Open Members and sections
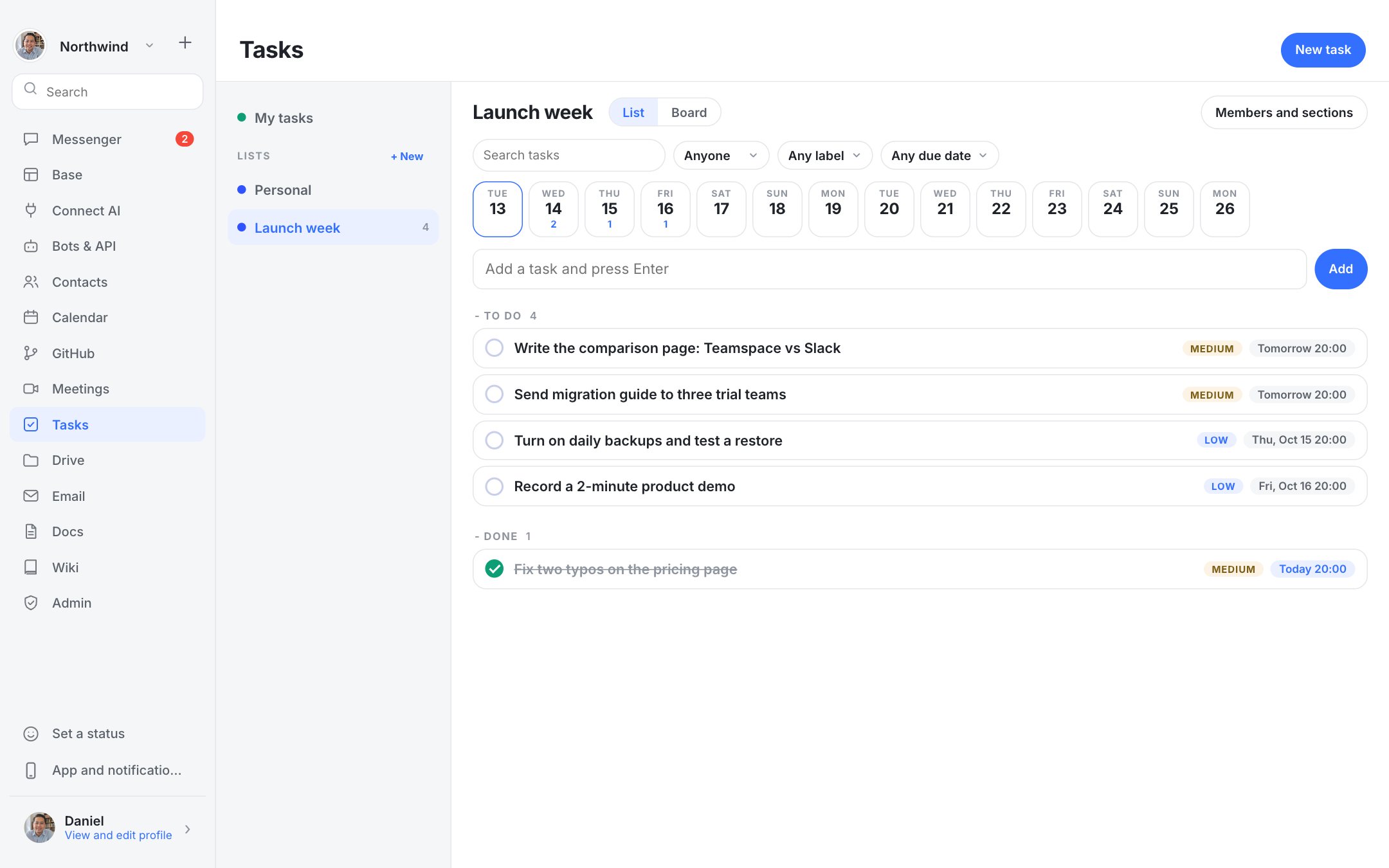1389x868 pixels. click(1284, 113)
